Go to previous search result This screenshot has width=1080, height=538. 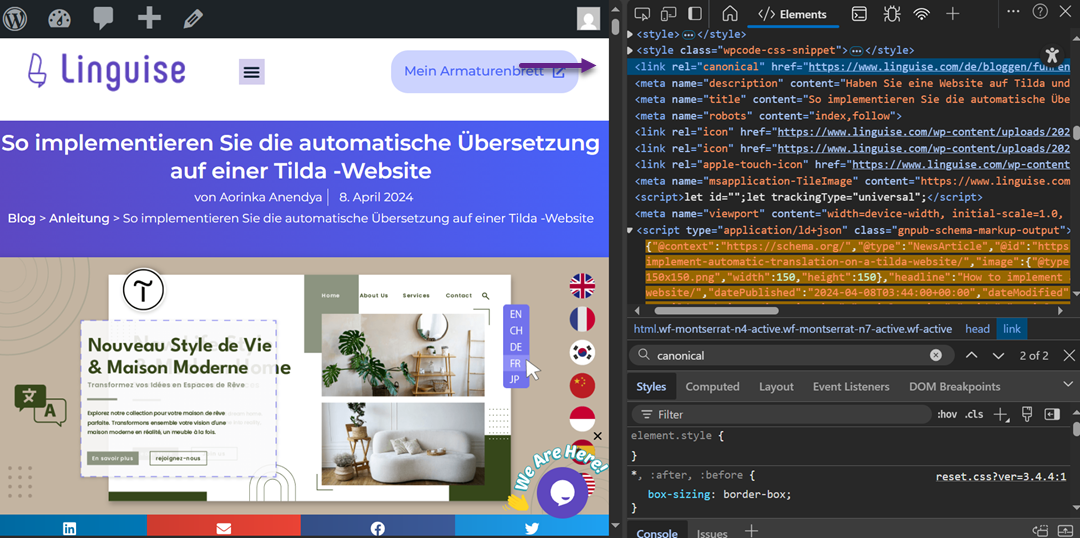972,355
